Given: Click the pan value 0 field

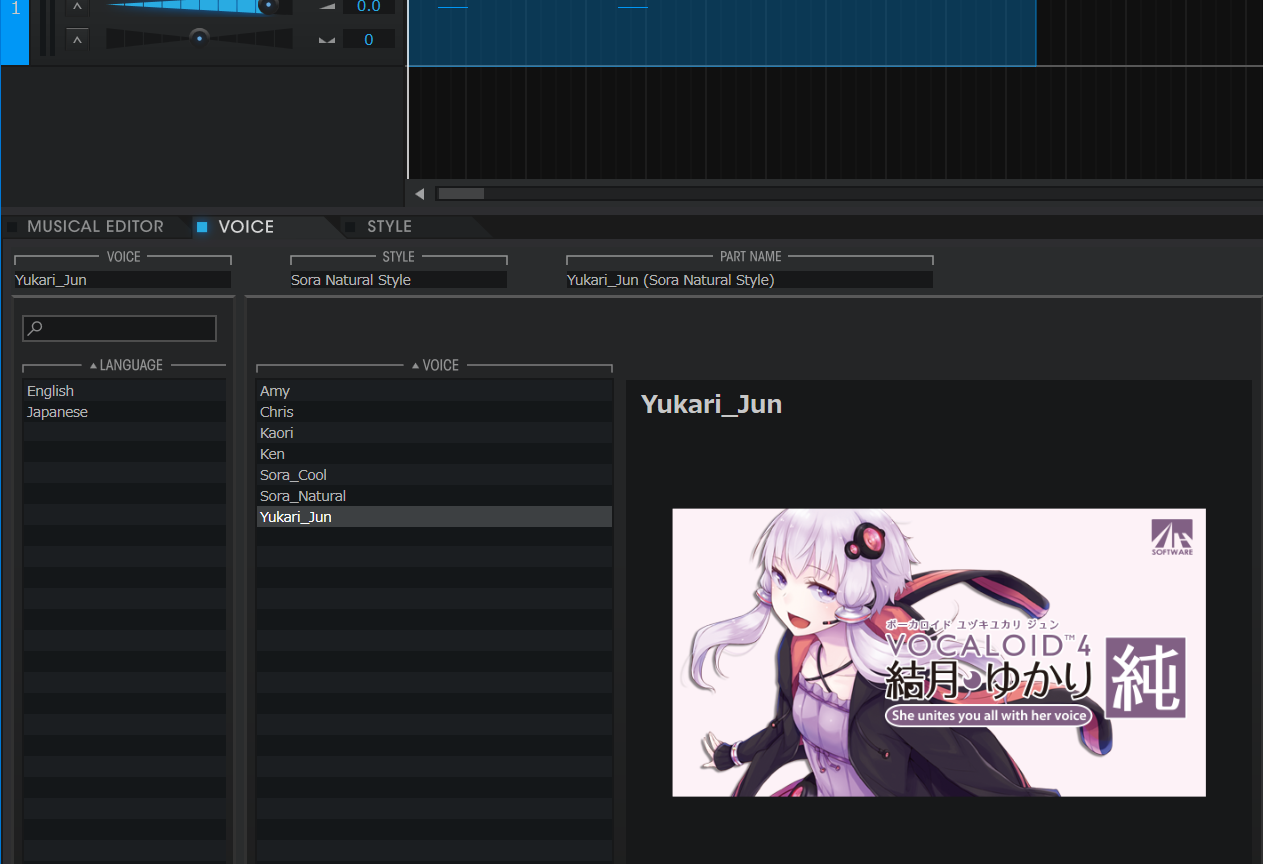Looking at the screenshot, I should pos(368,40).
